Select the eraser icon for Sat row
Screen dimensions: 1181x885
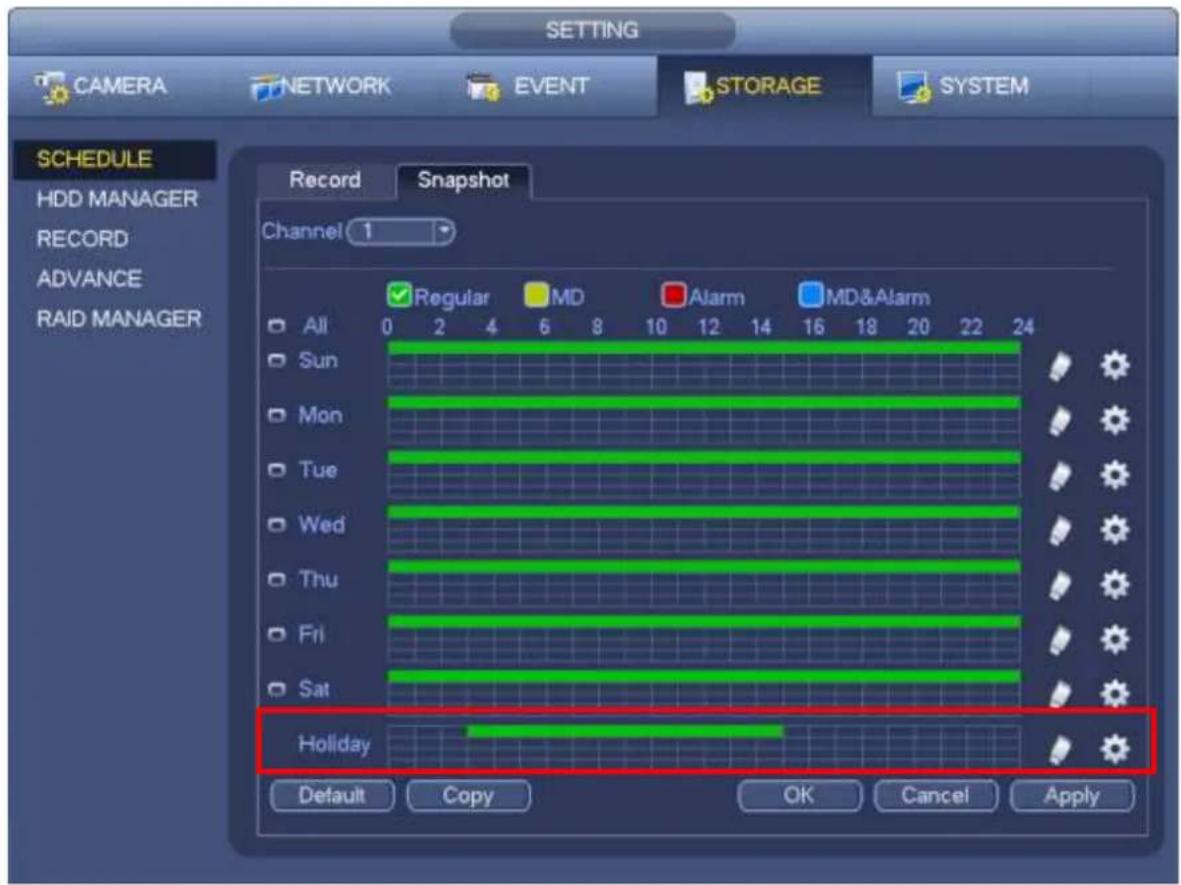tap(1060, 694)
